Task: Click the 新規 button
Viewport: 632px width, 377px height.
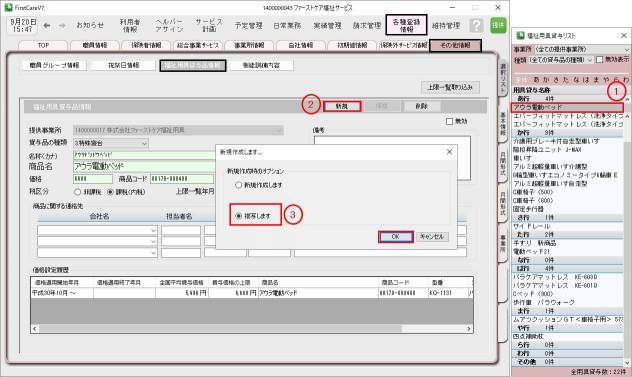Action: point(342,106)
